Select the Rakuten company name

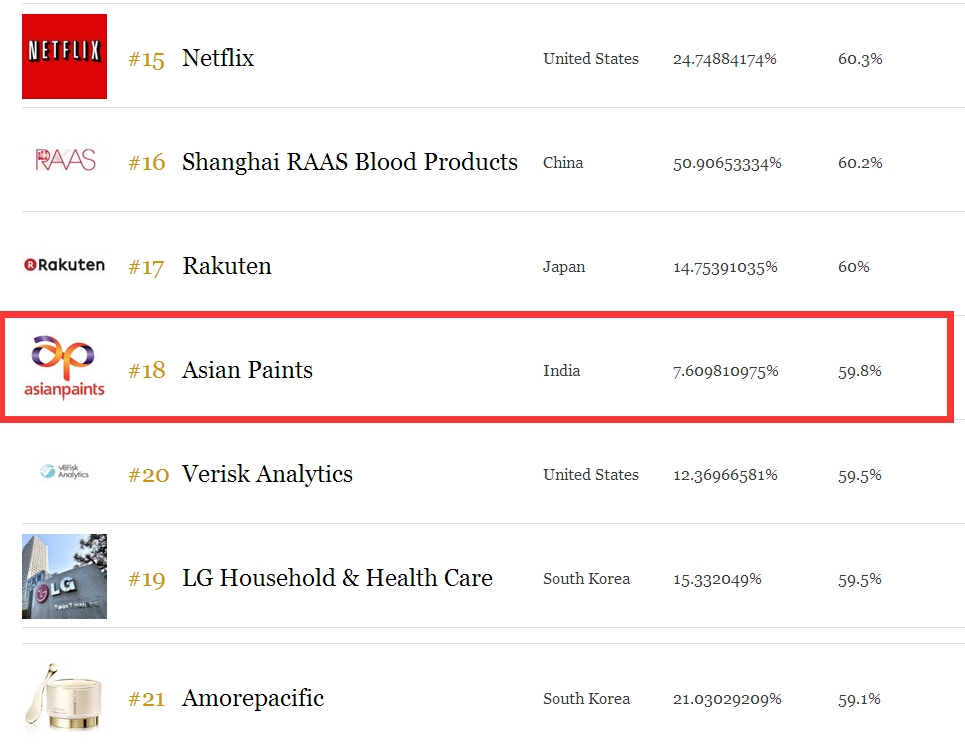[226, 266]
